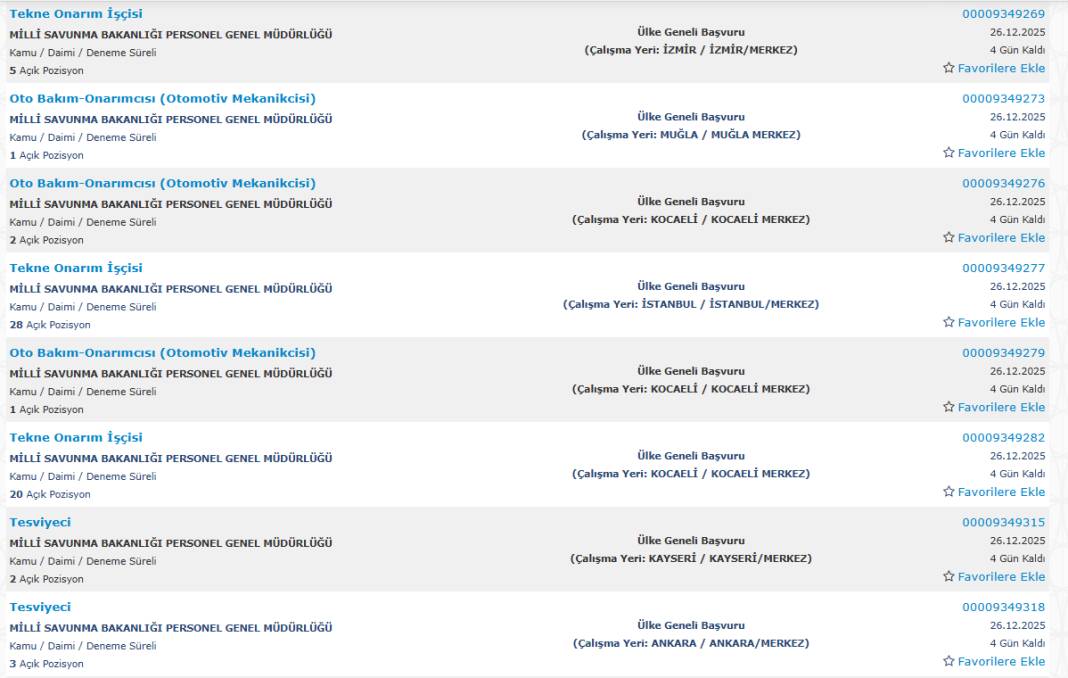Click the star icon for listing 00009349282
The height and width of the screenshot is (678, 1068).
pyautogui.click(x=949, y=492)
